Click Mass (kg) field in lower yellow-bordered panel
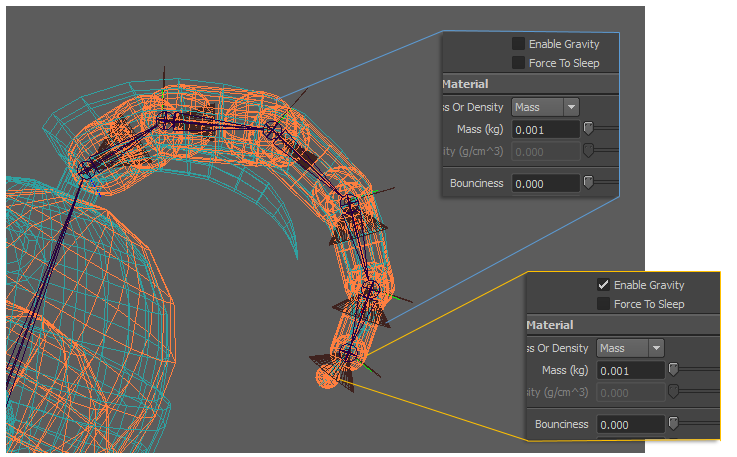Viewport: 737px width, 457px height. coord(631,371)
